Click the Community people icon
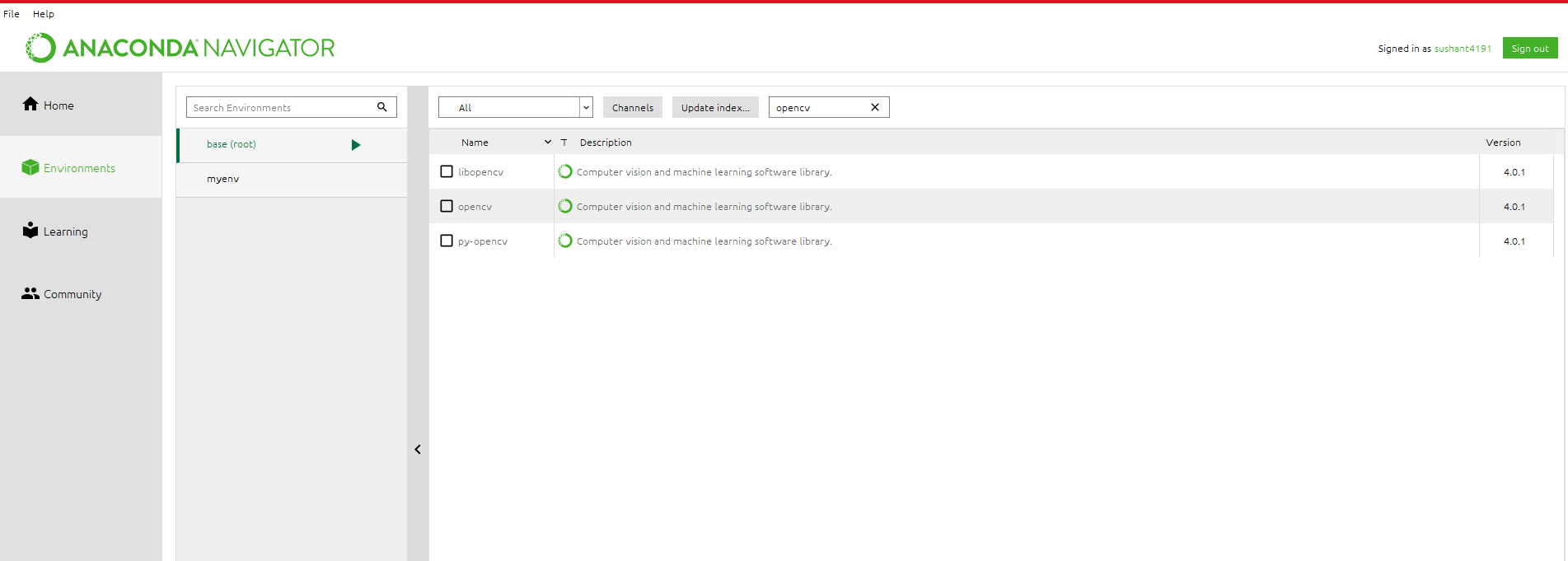The image size is (1568, 561). (30, 293)
